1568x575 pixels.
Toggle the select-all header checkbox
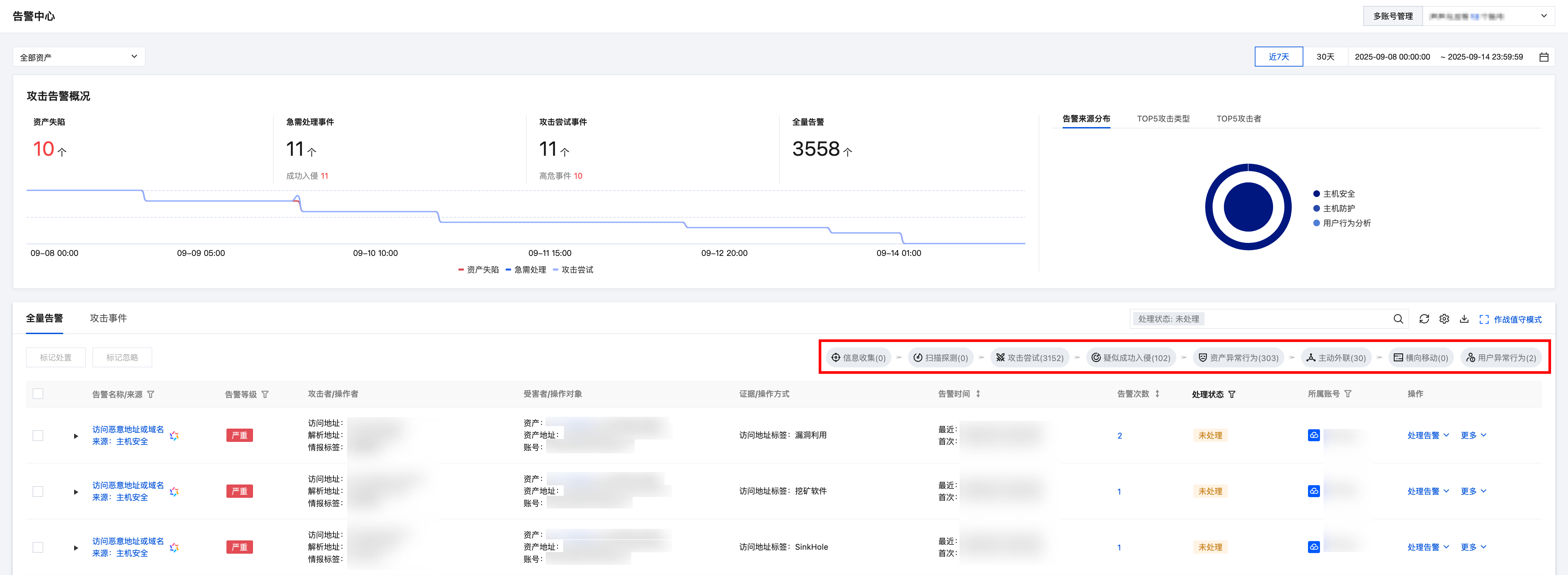[38, 394]
